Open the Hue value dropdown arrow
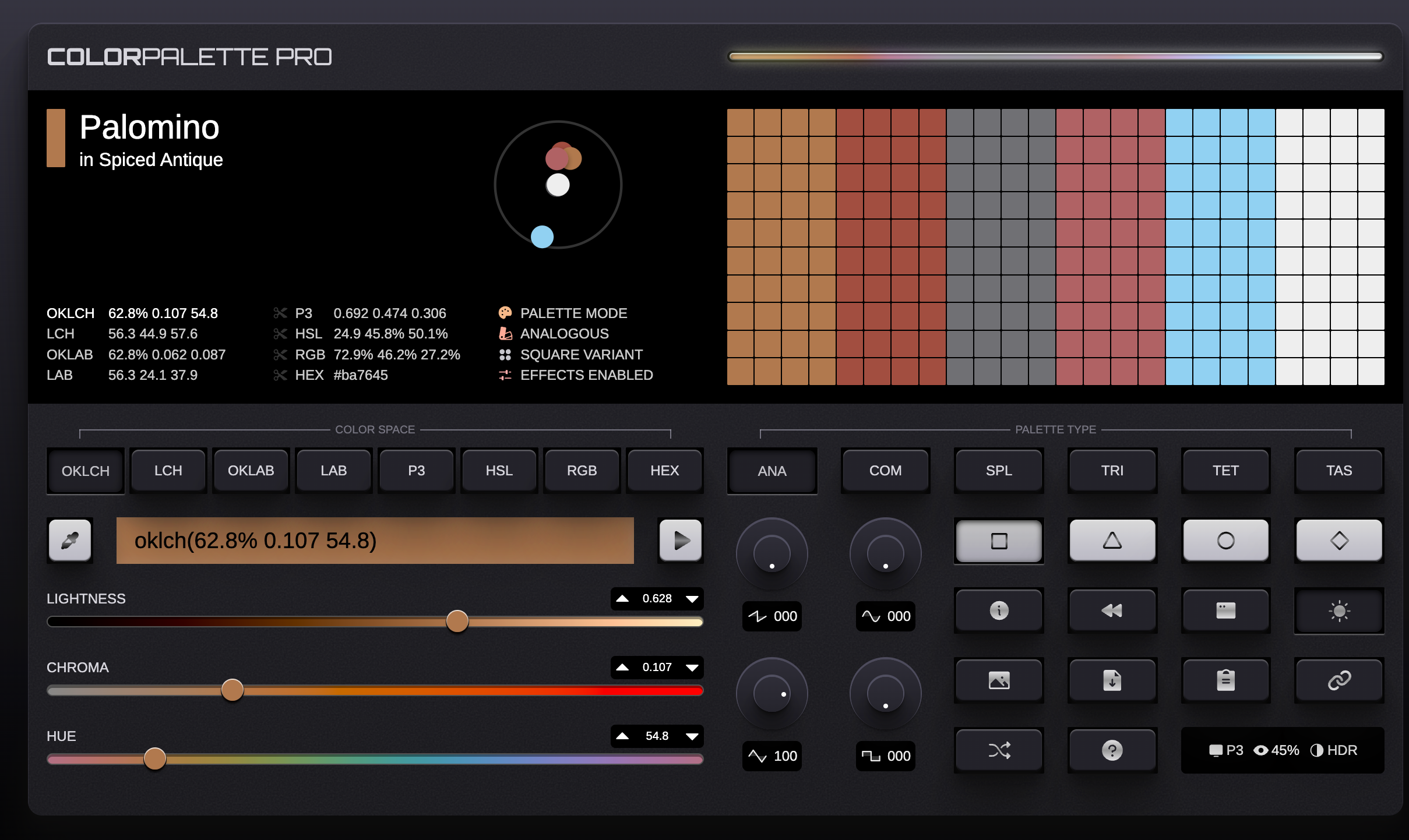Image resolution: width=1409 pixels, height=840 pixels. coord(692,736)
